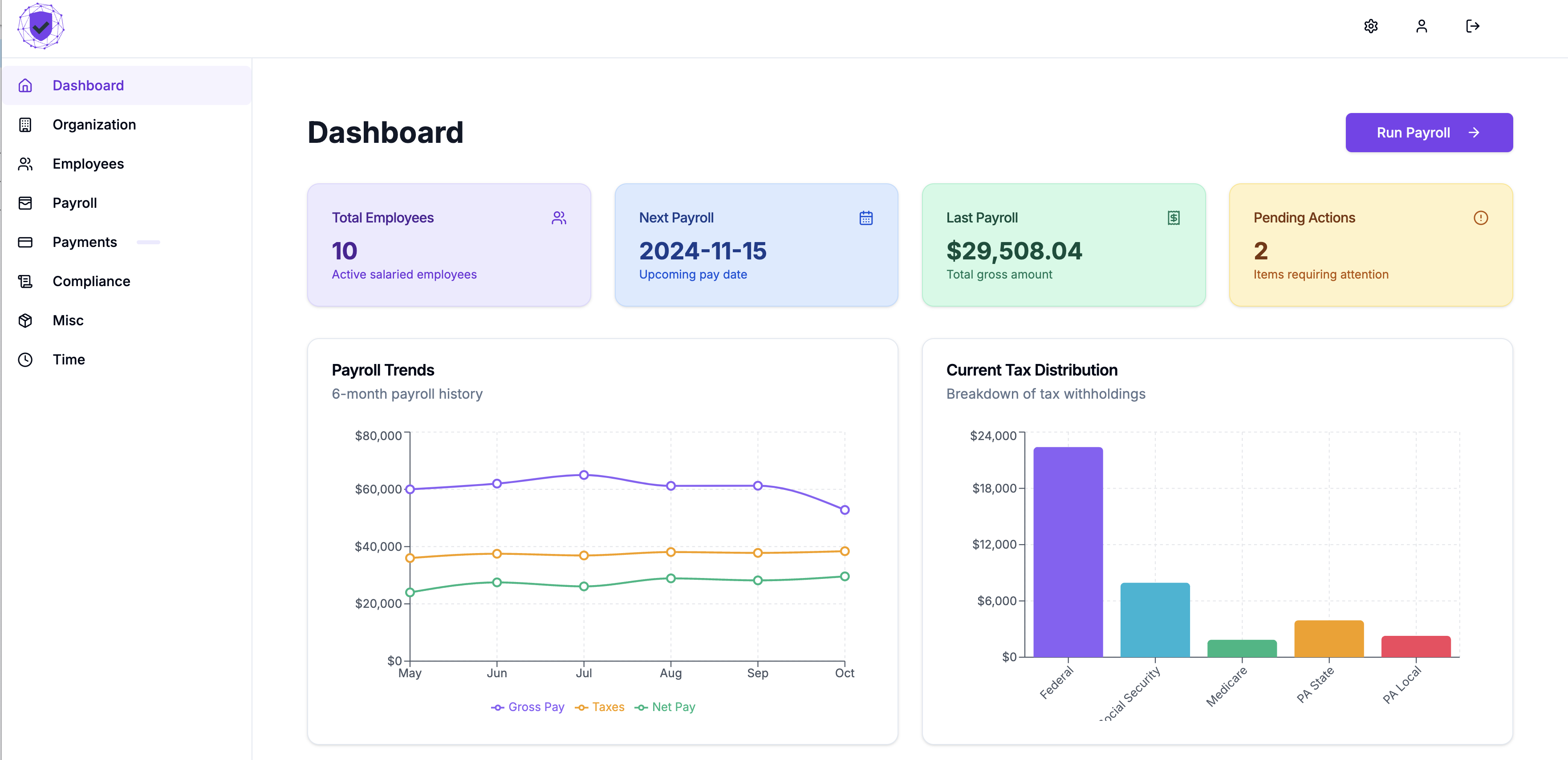
Task: Open Payments in the sidebar
Action: tap(84, 242)
